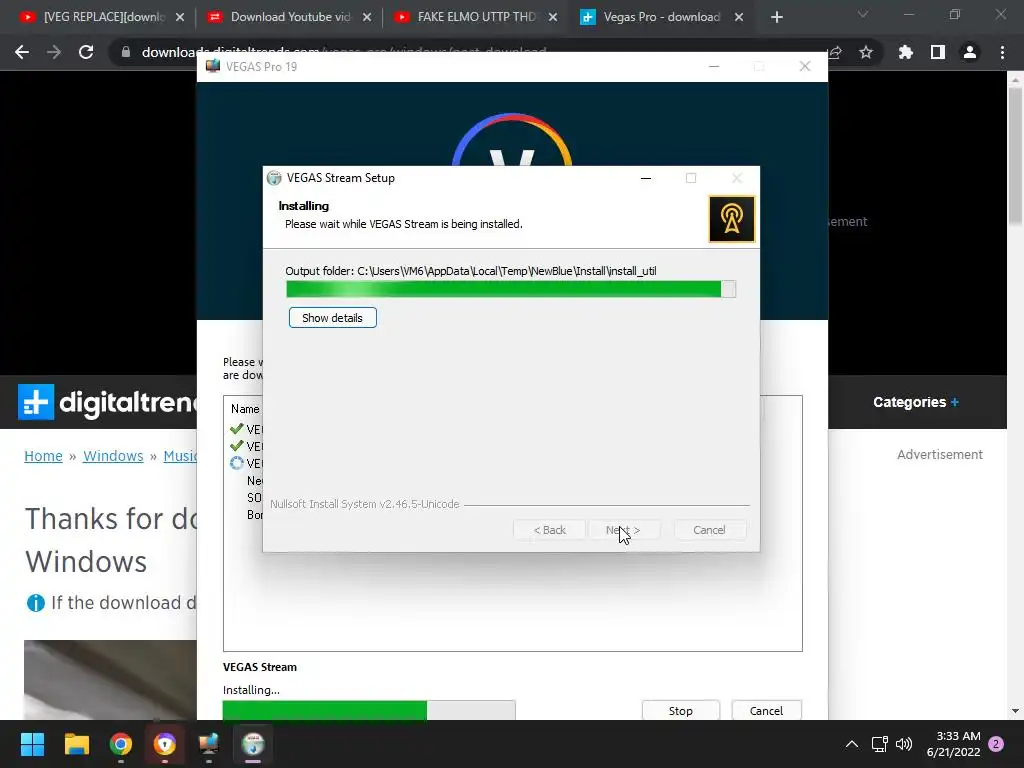
Task: Open notifications badge showing 2
Action: pos(996,744)
